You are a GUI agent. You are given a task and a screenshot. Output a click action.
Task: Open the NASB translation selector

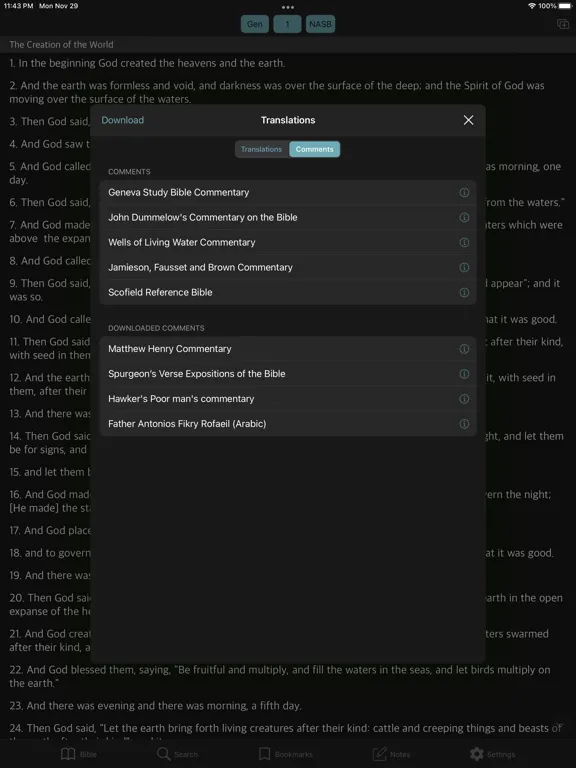[x=320, y=24]
